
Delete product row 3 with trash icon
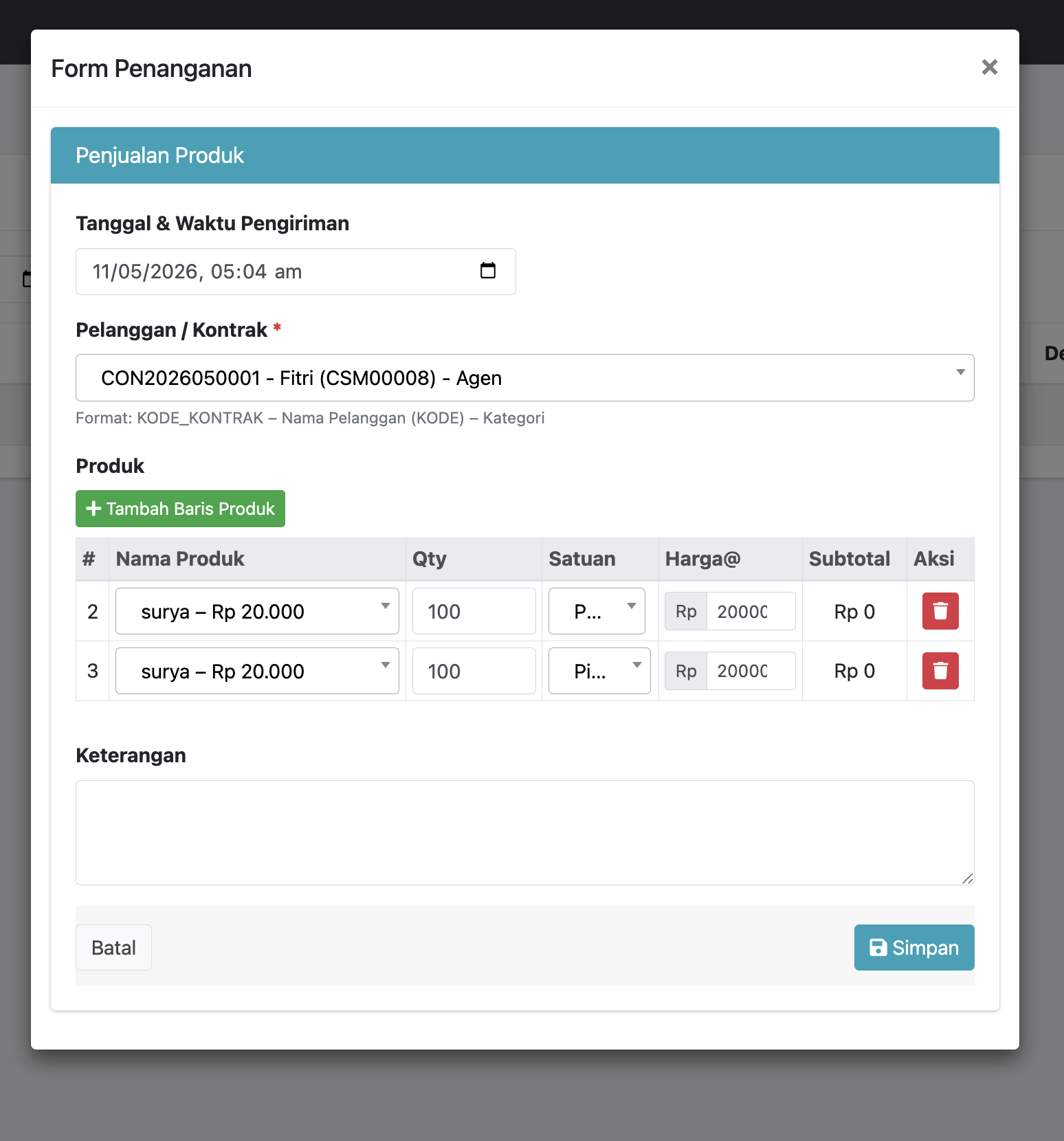pos(940,671)
